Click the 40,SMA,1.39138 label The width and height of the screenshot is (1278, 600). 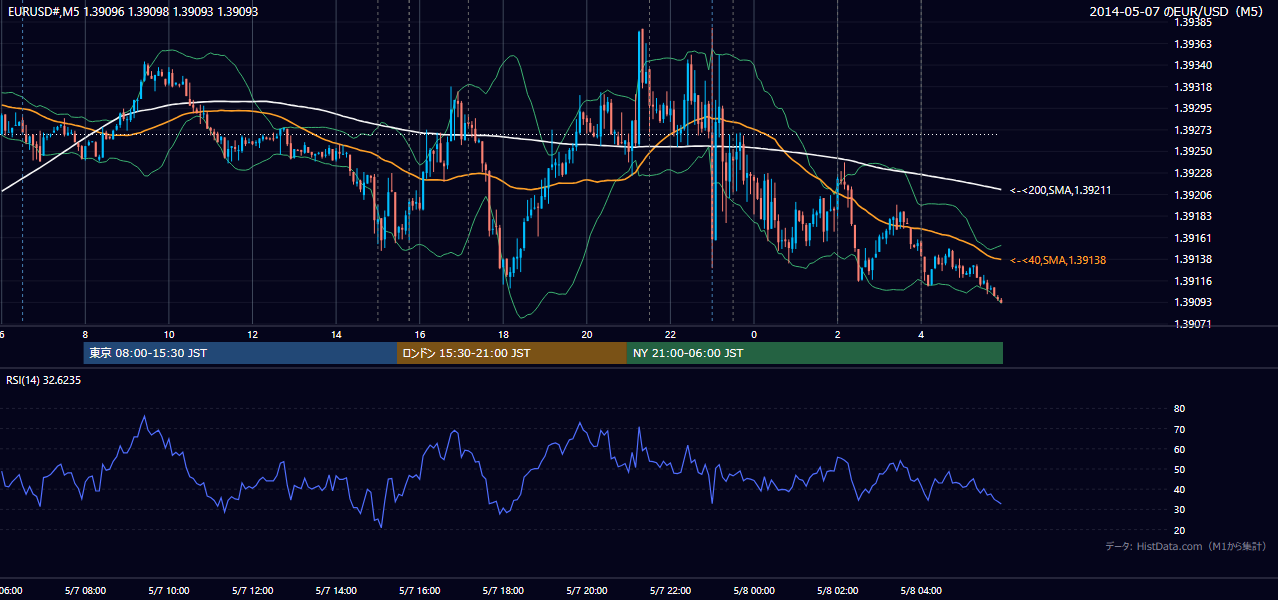click(x=1057, y=260)
